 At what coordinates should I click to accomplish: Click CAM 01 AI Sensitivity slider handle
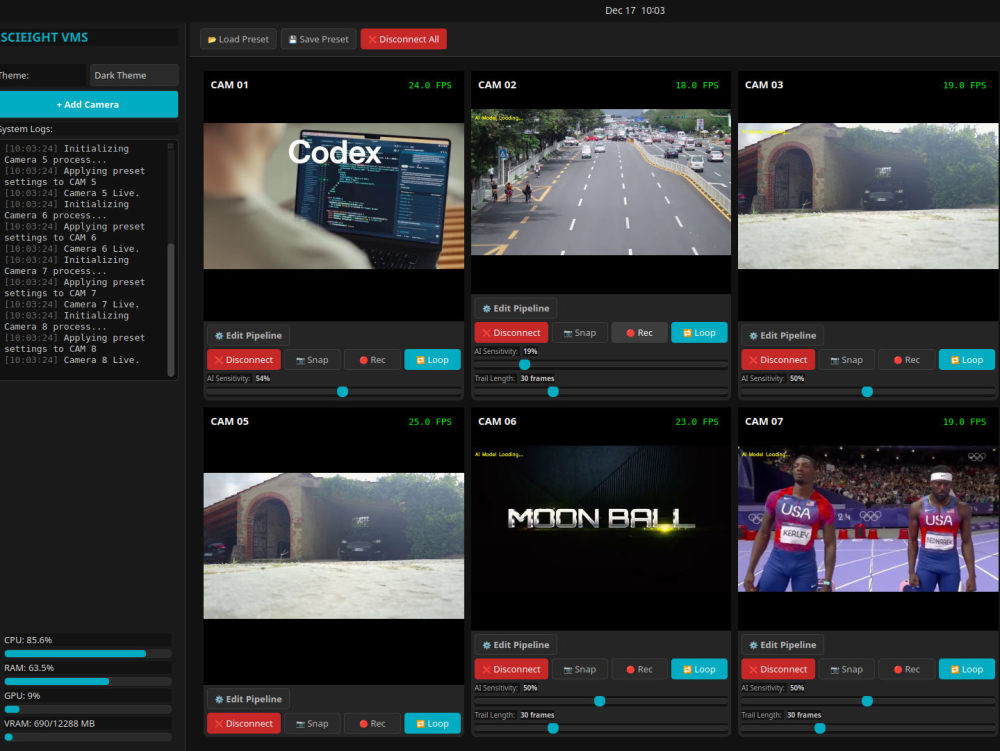pyautogui.click(x=342, y=391)
